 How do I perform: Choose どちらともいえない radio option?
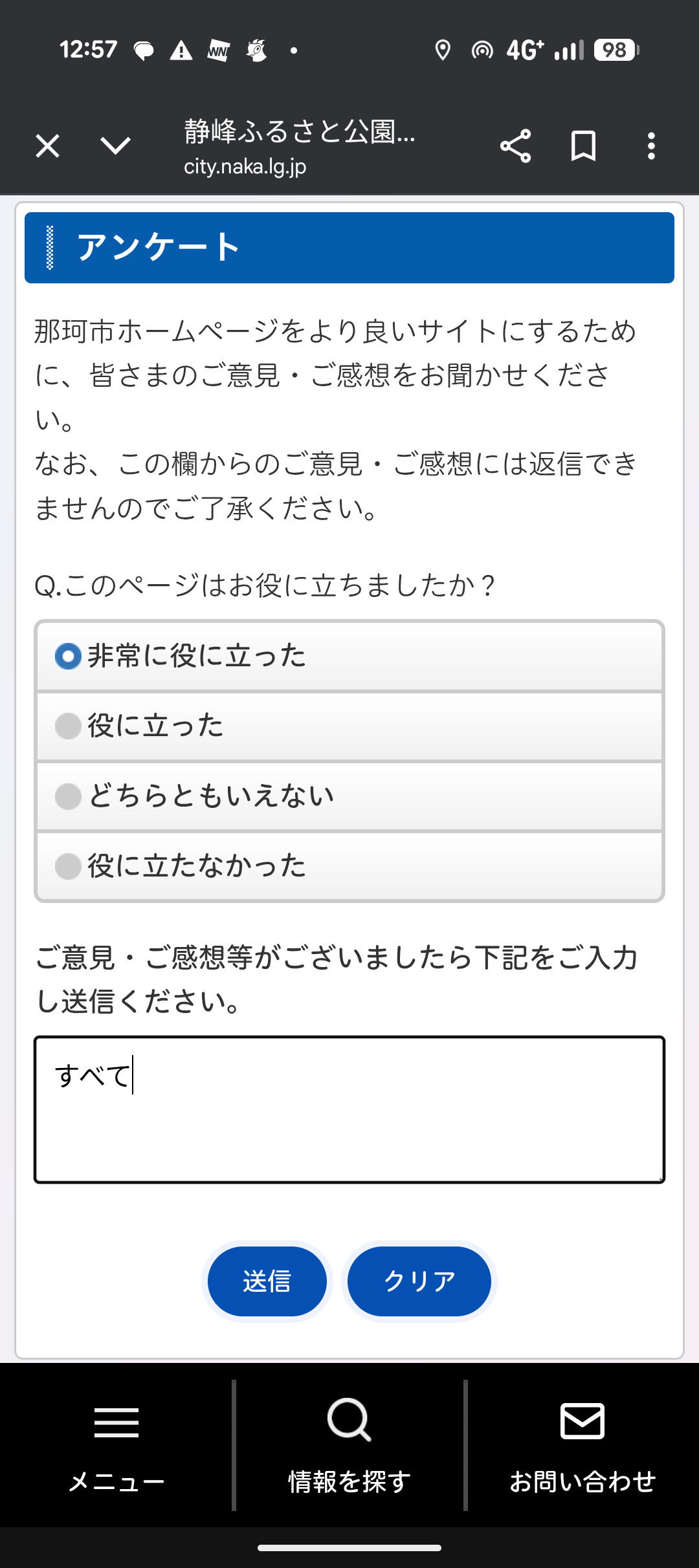coord(68,796)
